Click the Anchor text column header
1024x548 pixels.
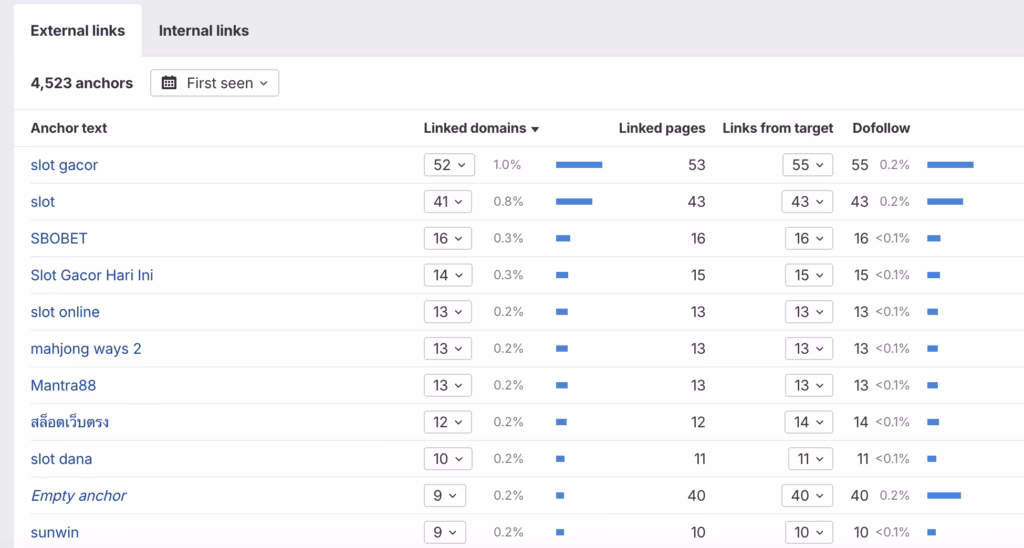[x=69, y=128]
